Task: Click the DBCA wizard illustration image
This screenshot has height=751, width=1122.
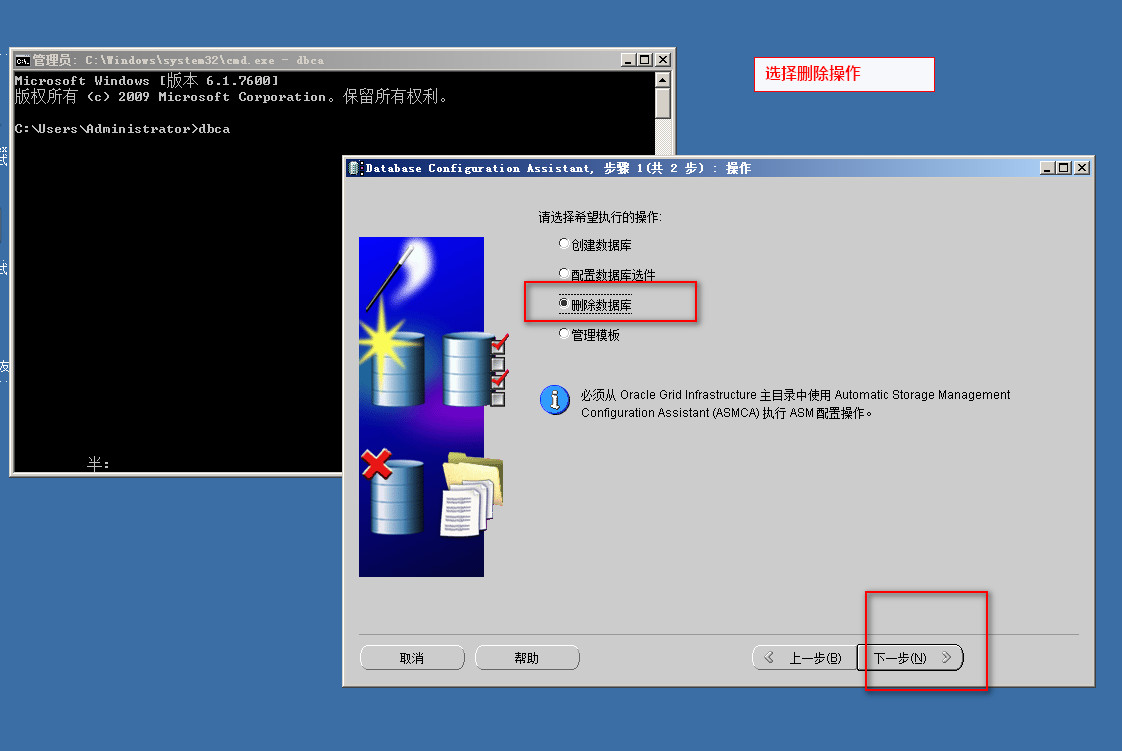Action: (421, 406)
